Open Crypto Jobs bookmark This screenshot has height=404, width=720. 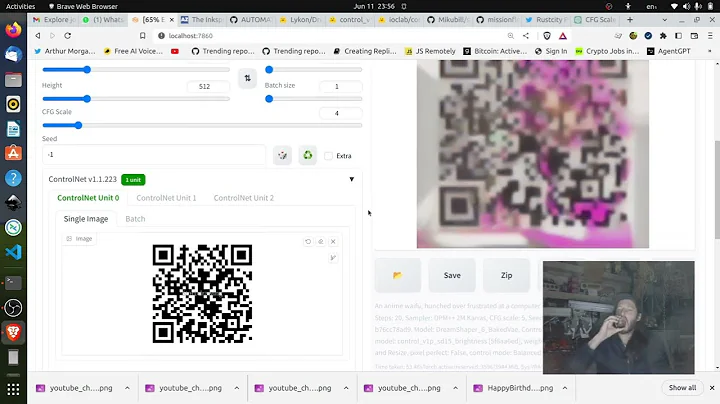[x=607, y=51]
